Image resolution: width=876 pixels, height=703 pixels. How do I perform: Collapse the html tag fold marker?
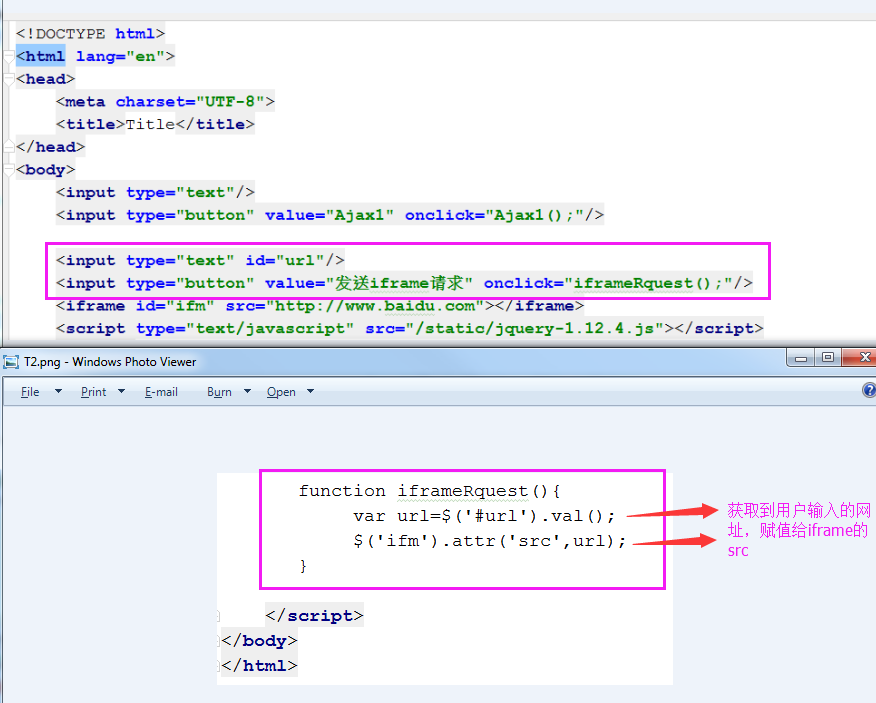click(8, 56)
